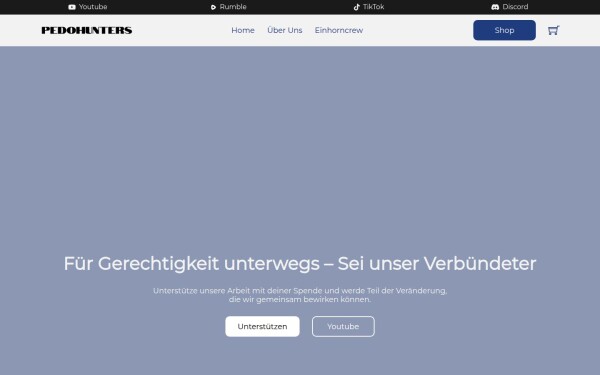Click the blue Shop button
This screenshot has height=375, width=600.
pos(504,30)
